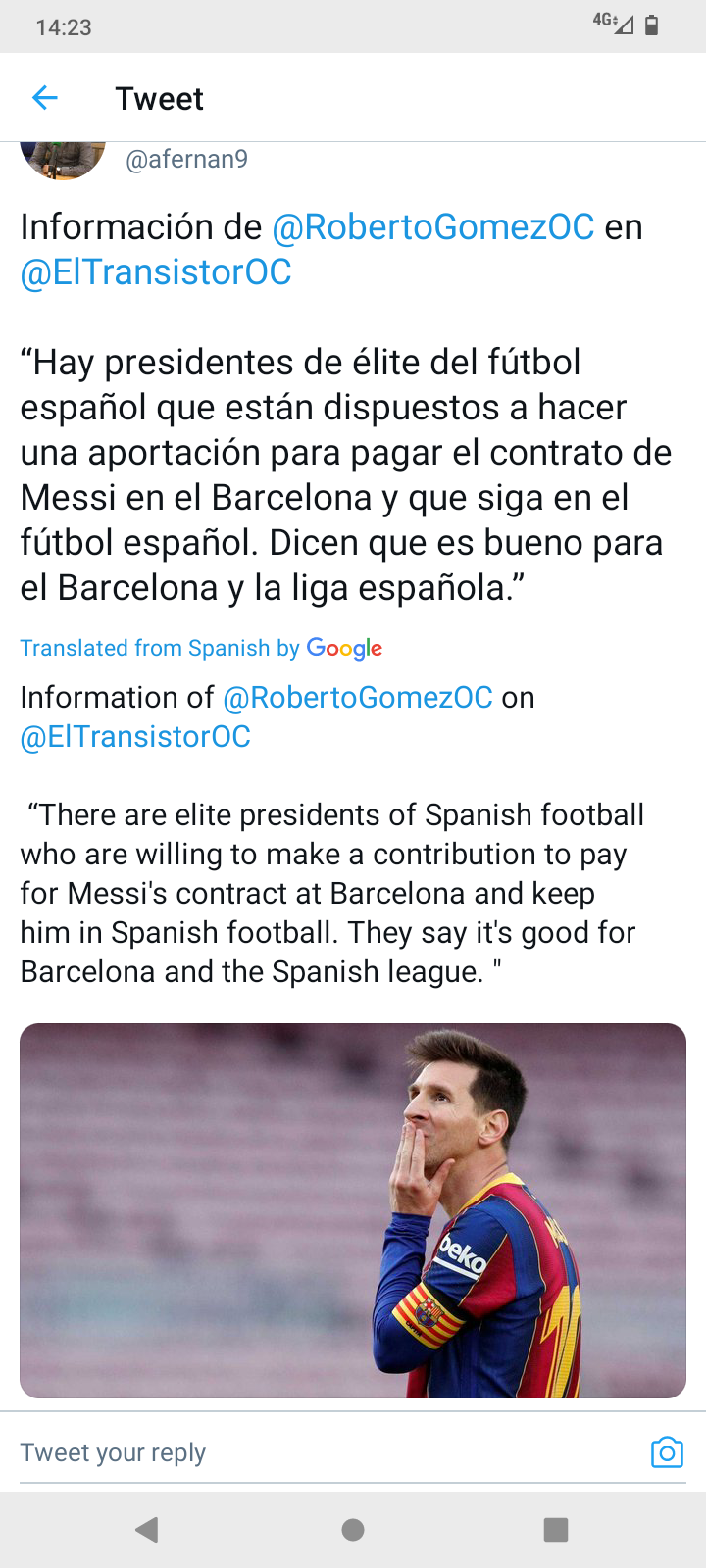This screenshot has height=1568, width=706.
Task: Open the tweet author's profile picture
Action: [63, 160]
